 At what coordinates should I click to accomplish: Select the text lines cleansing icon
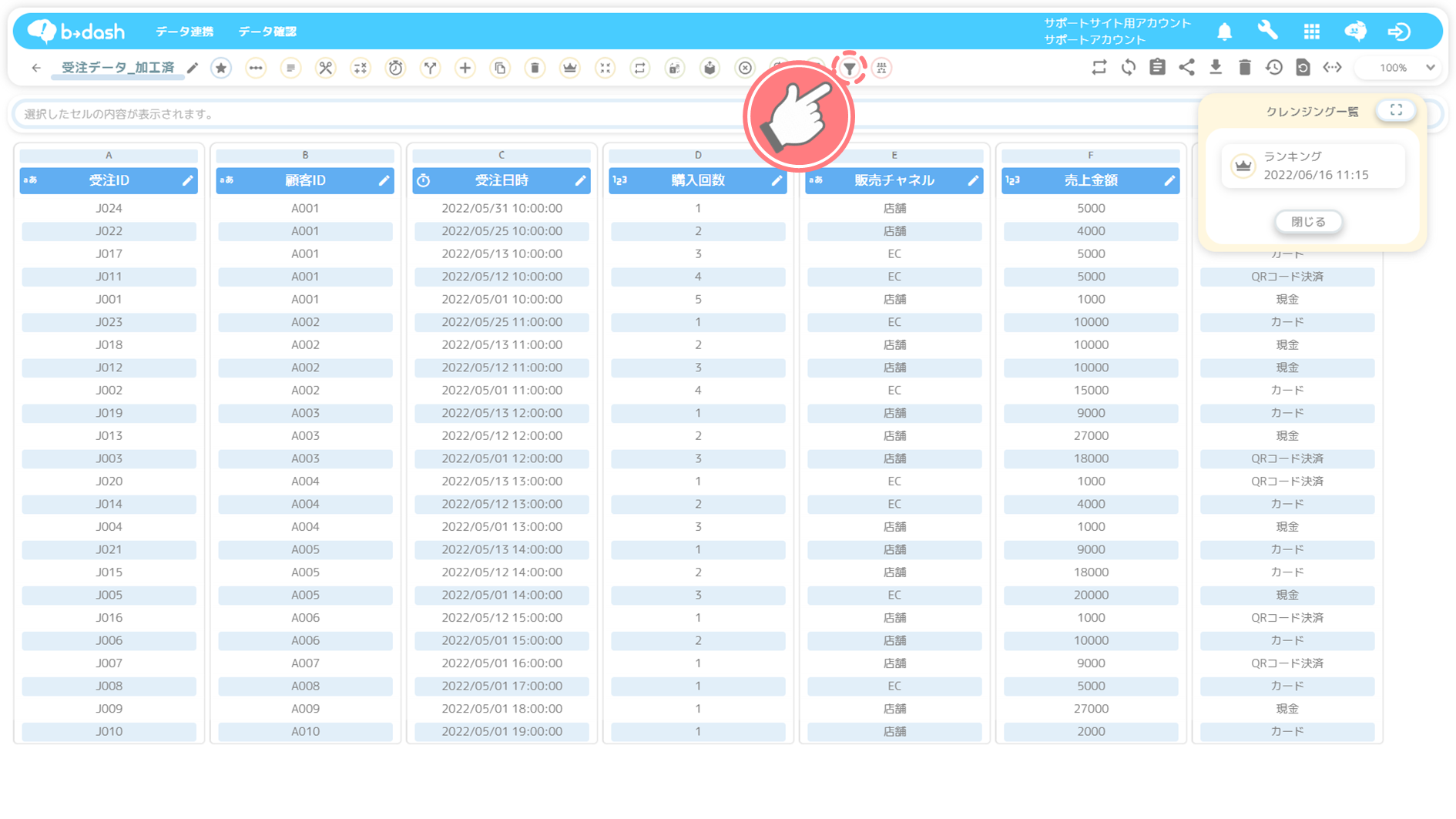(290, 68)
